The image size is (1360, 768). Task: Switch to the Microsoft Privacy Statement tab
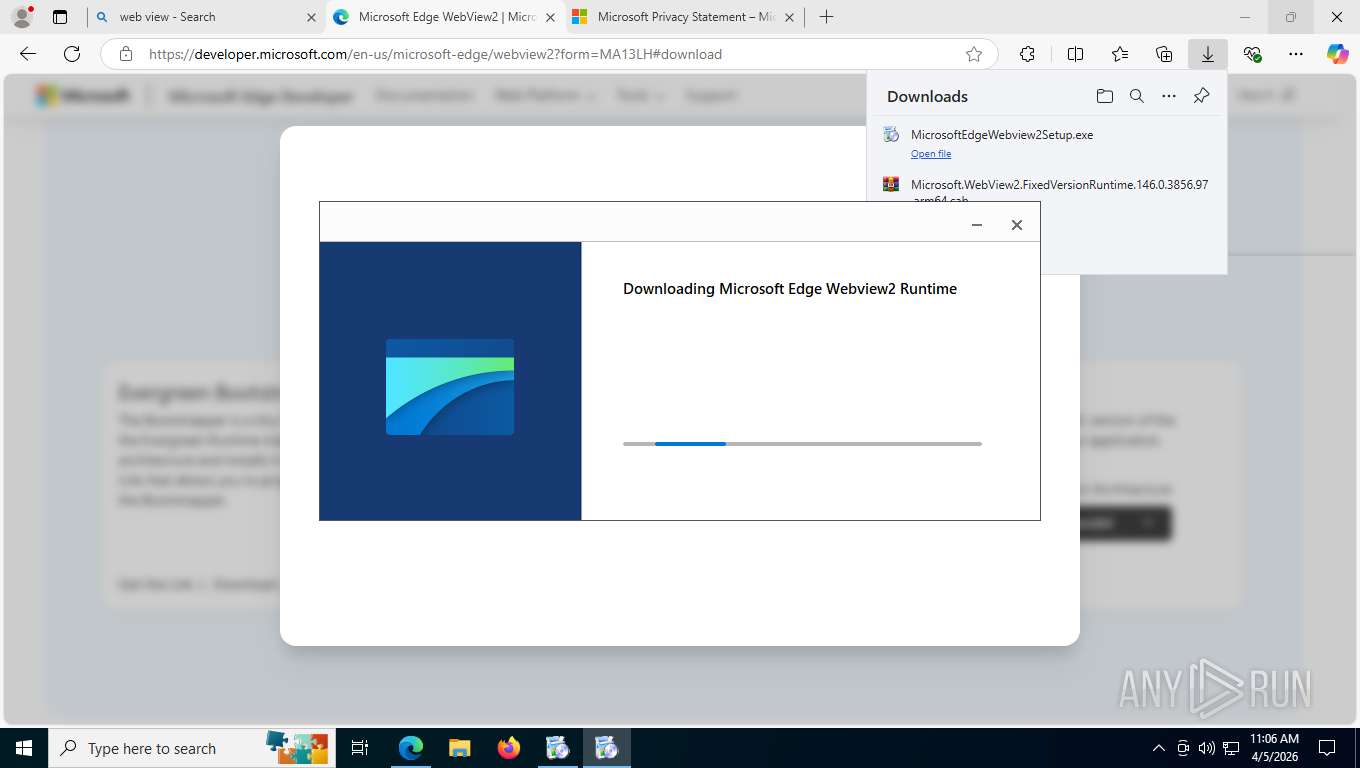pyautogui.click(x=685, y=17)
